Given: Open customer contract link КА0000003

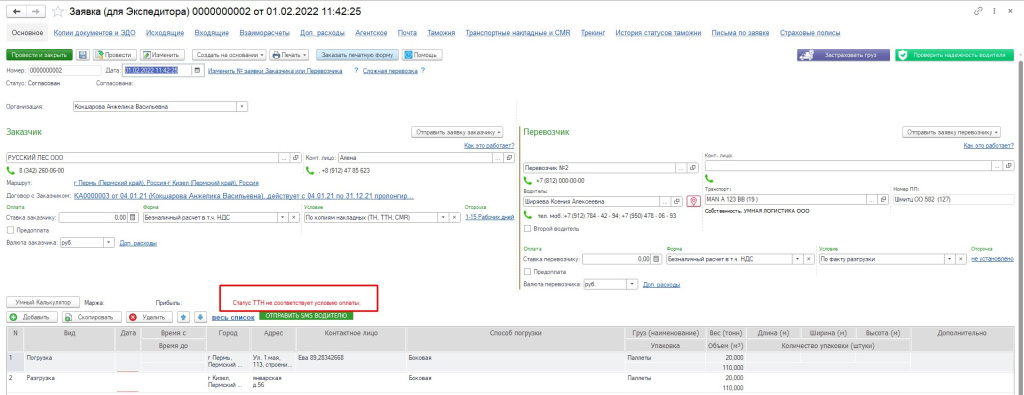Looking at the screenshot, I should (245, 195).
